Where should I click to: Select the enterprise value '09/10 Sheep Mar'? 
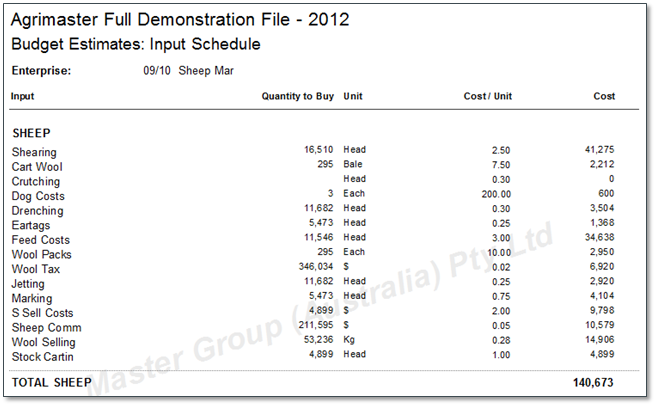click(188, 71)
